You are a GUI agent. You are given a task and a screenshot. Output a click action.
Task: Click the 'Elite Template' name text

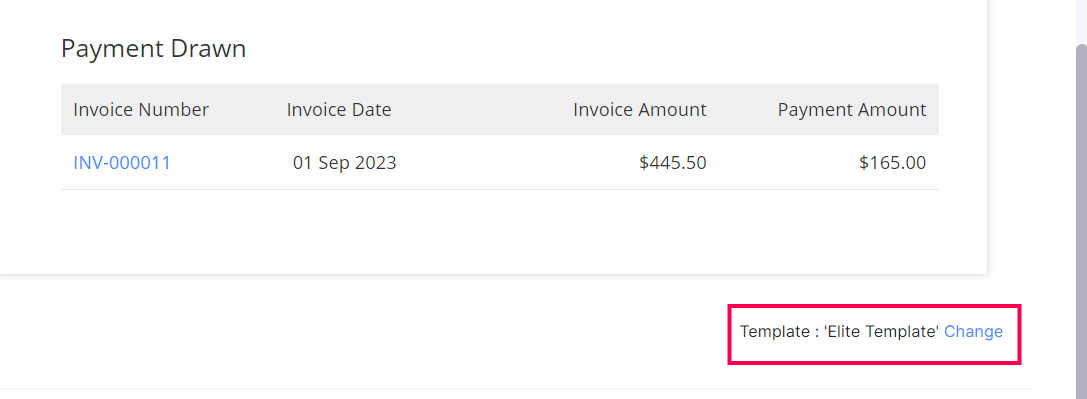tap(882, 332)
